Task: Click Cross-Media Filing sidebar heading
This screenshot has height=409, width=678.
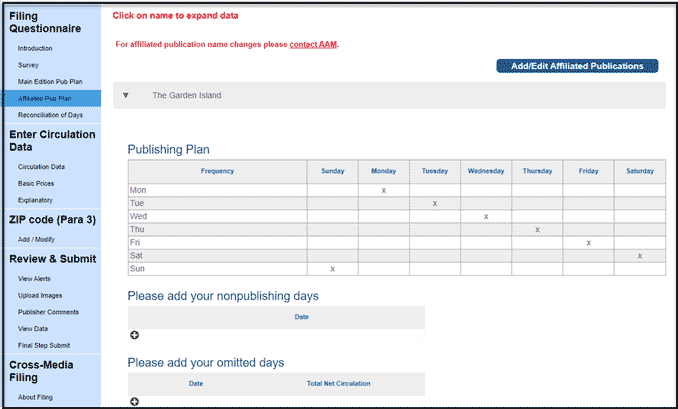Action: [x=41, y=371]
